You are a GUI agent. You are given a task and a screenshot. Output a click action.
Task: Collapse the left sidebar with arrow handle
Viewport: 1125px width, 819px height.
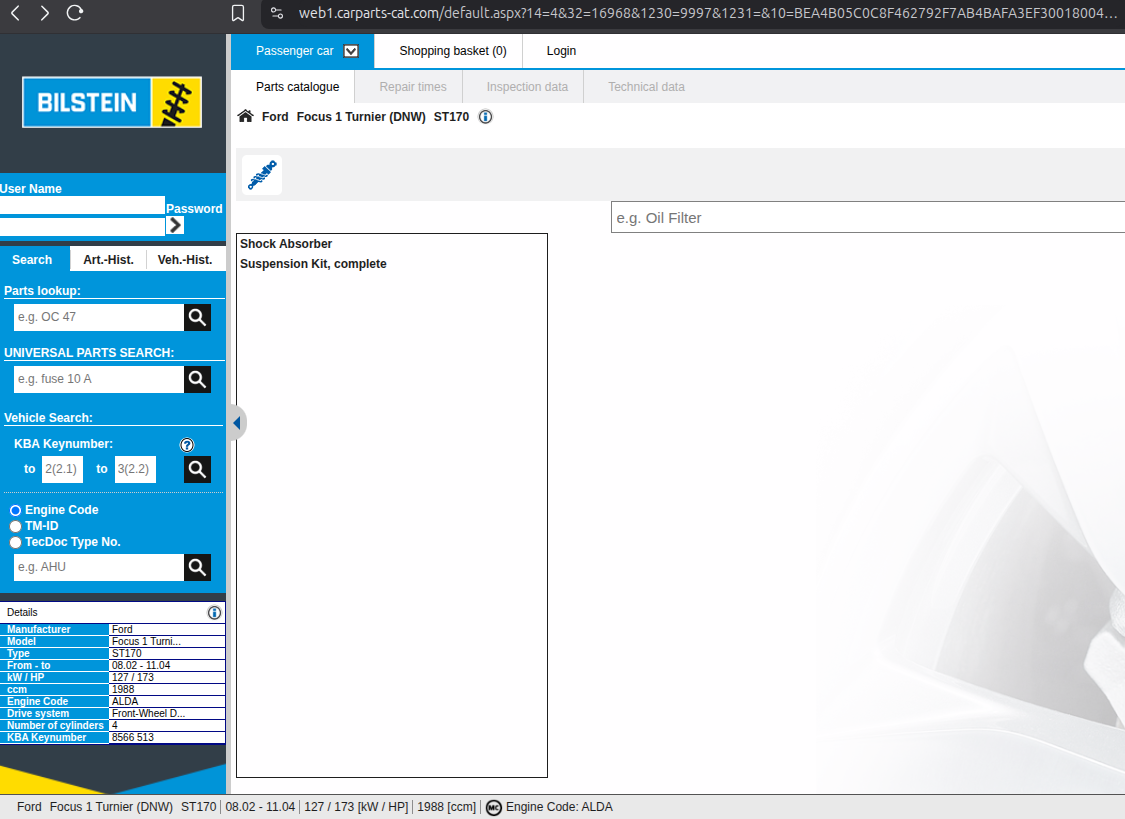pyautogui.click(x=237, y=423)
